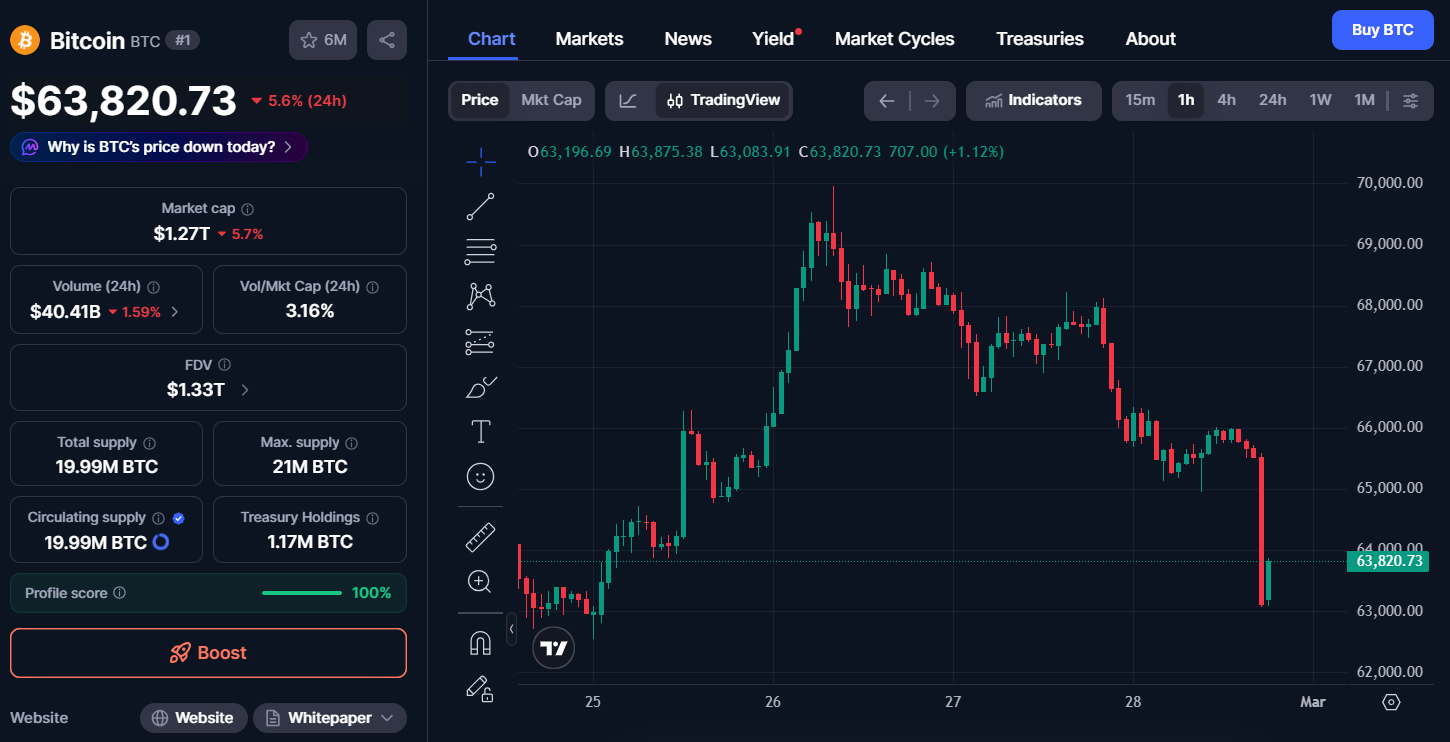Show Total supply info icon
Screen dimensions: 1450x742
pos(150,443)
